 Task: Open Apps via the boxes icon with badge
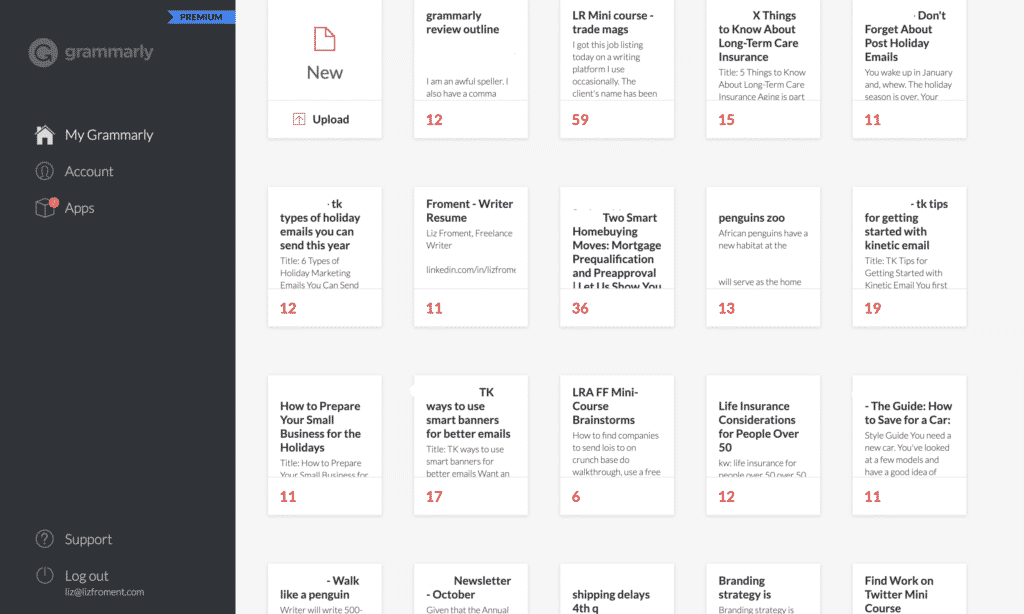(44, 207)
